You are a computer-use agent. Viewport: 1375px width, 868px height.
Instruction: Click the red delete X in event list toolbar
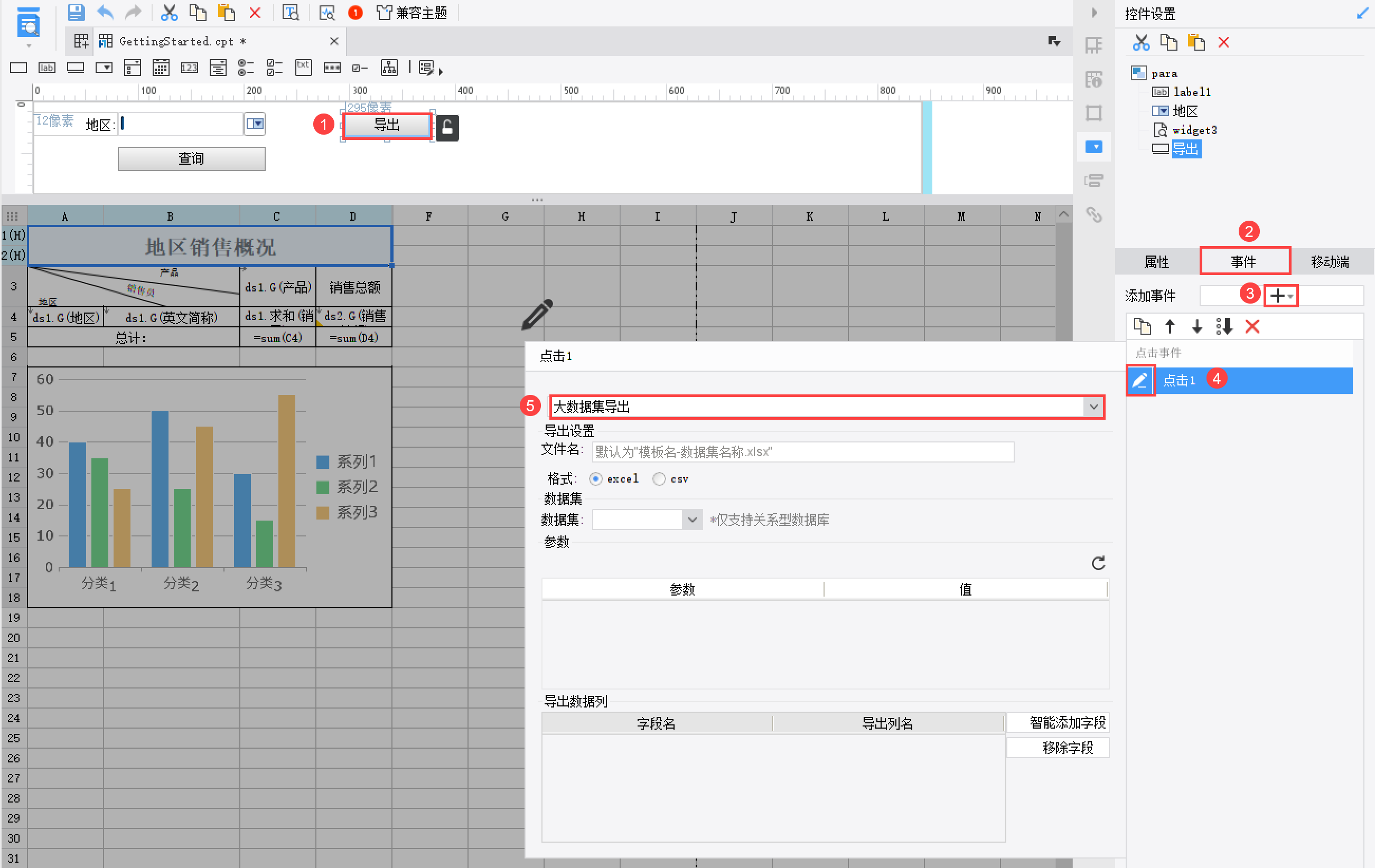1252,326
